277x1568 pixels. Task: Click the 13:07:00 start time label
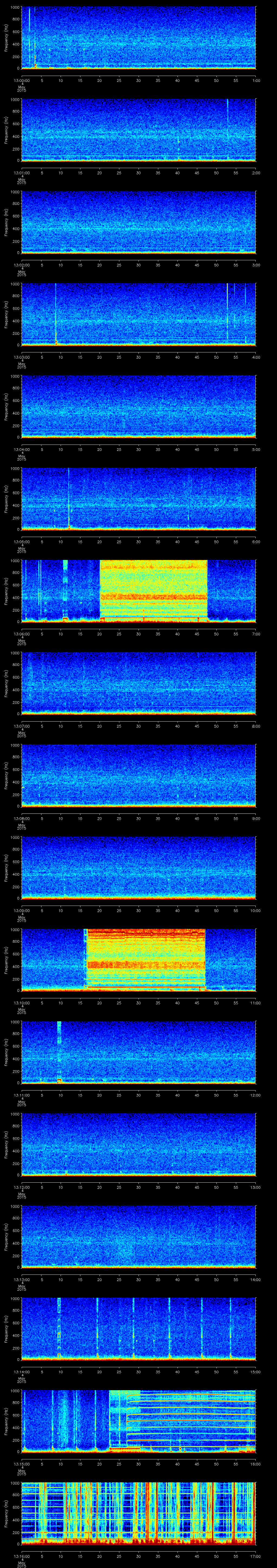tap(22, 726)
